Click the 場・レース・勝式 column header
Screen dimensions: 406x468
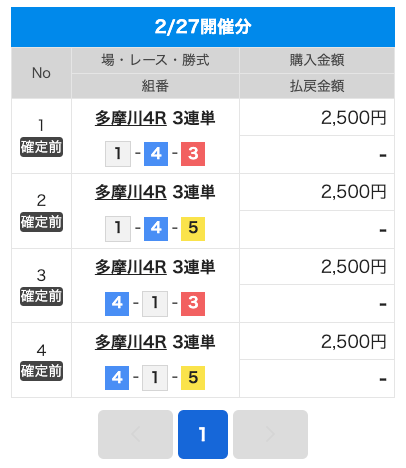155,60
